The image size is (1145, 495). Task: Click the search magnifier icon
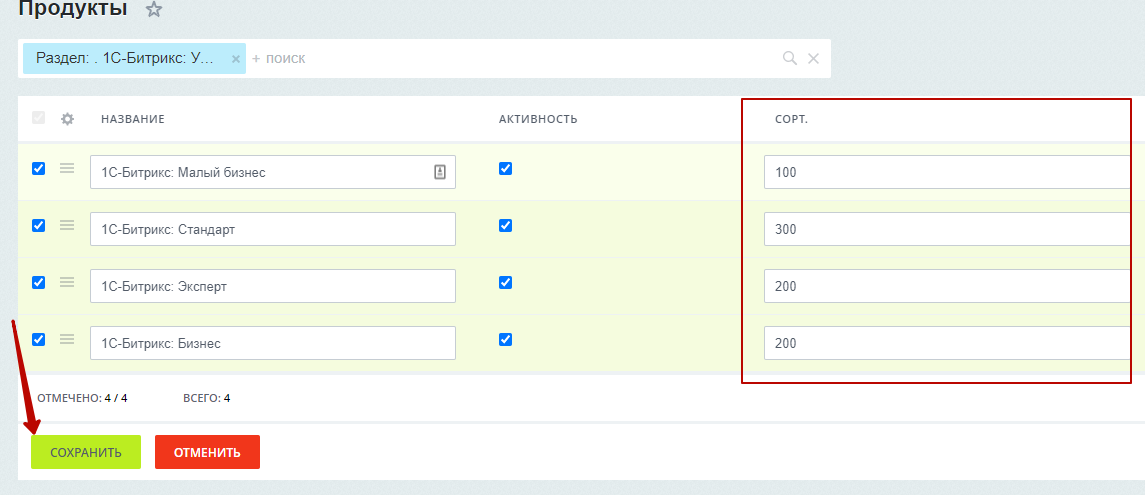pyautogui.click(x=789, y=58)
